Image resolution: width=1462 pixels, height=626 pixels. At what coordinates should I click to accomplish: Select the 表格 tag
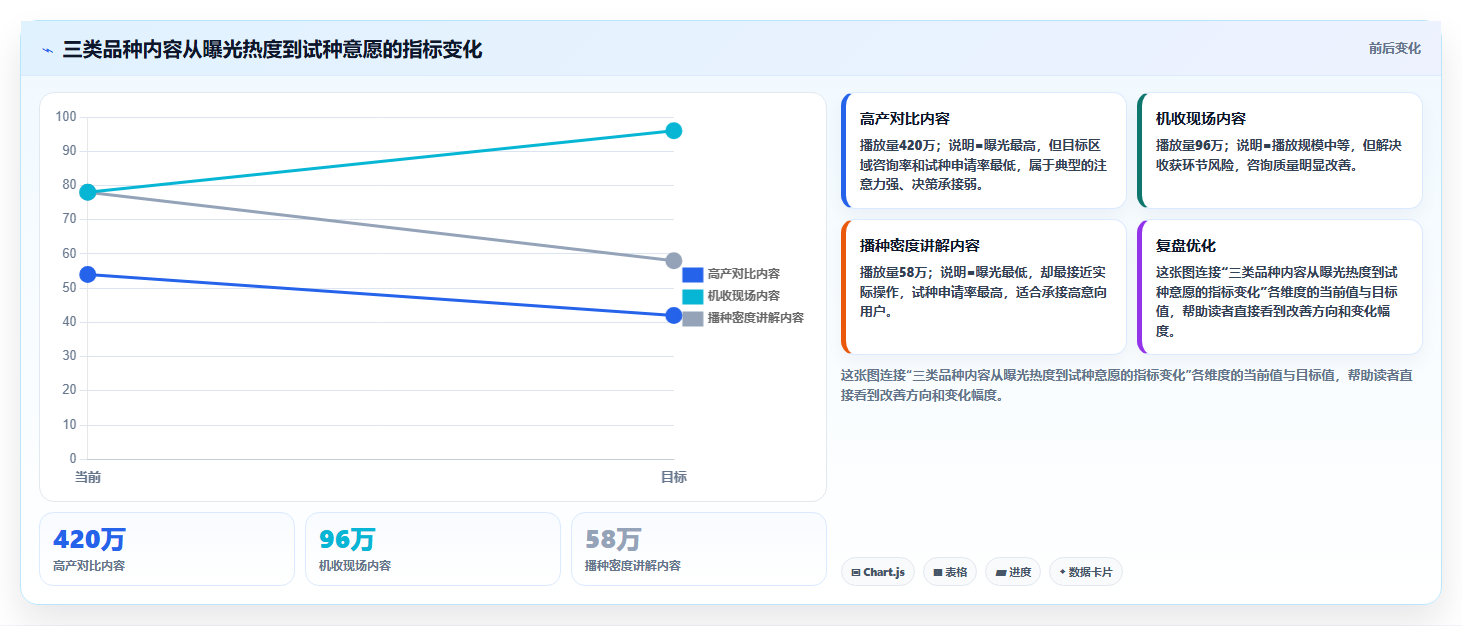949,572
